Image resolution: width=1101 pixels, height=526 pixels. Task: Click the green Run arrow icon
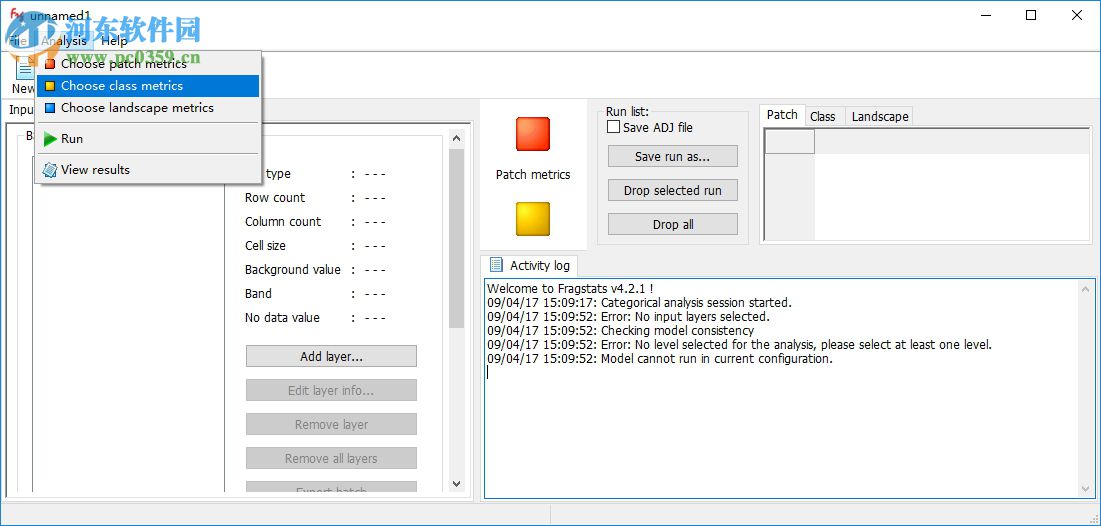click(50, 139)
